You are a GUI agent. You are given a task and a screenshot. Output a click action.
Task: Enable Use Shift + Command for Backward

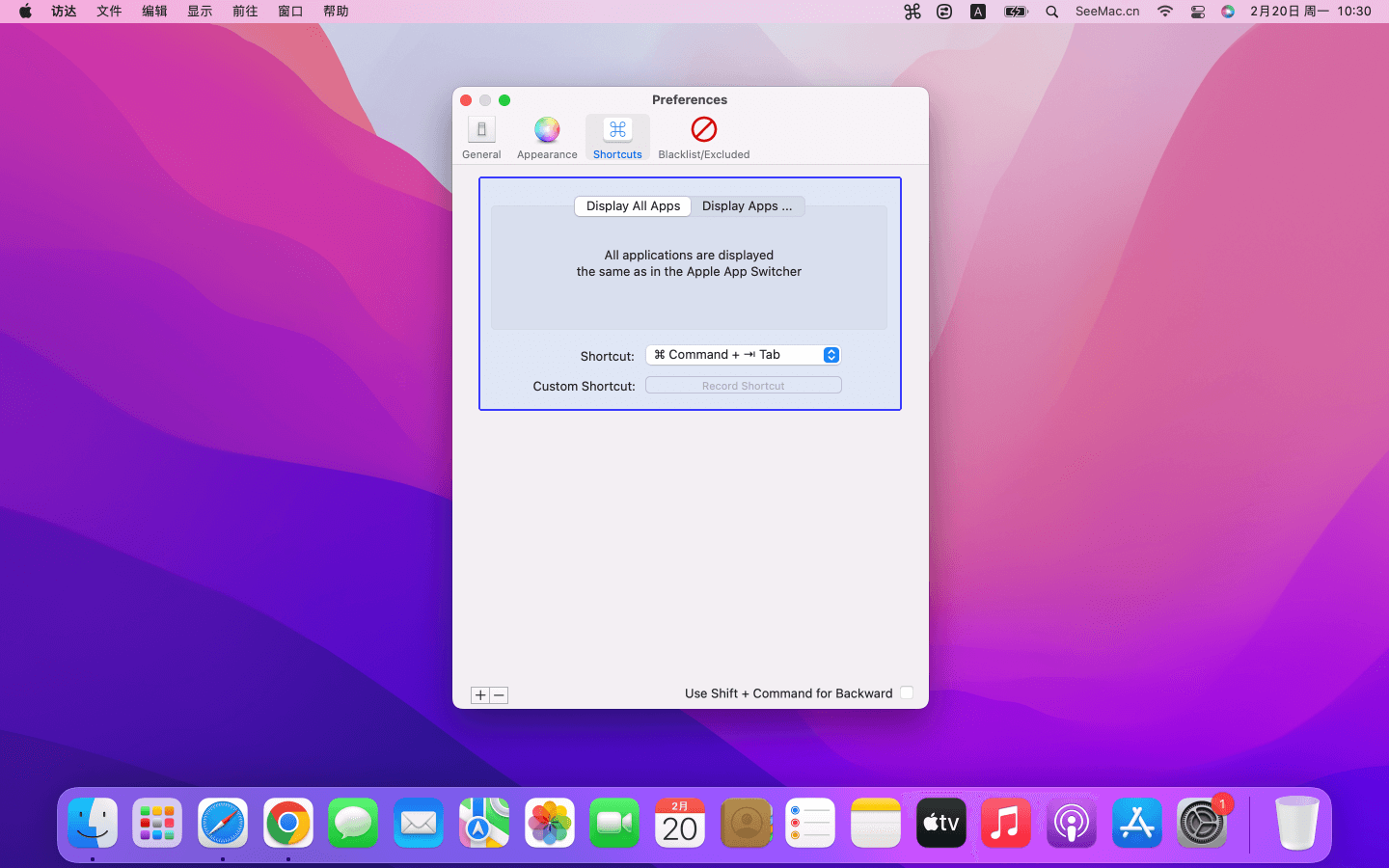(907, 692)
